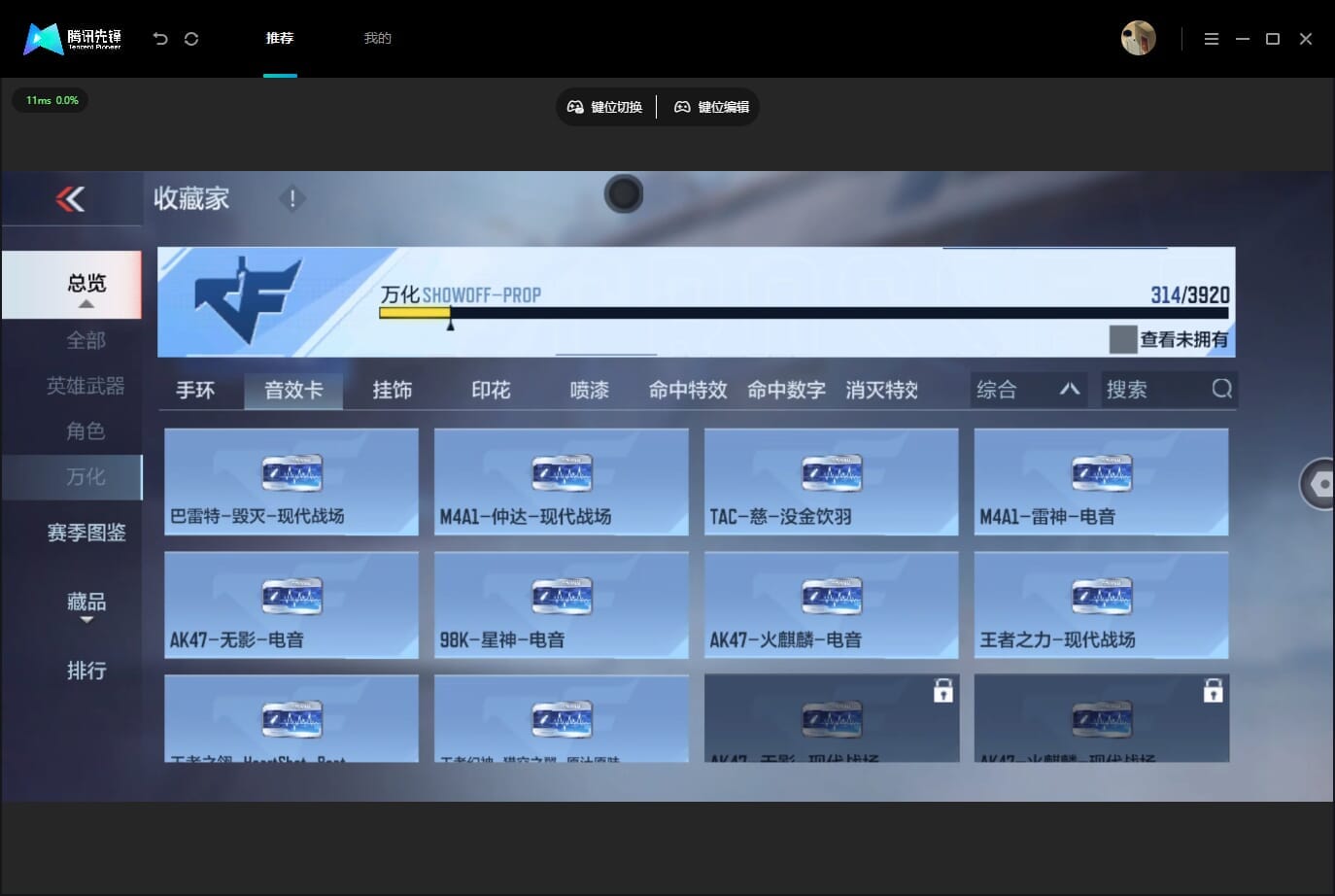Select the 印花 category tab
This screenshot has height=896, width=1335.
click(x=491, y=390)
